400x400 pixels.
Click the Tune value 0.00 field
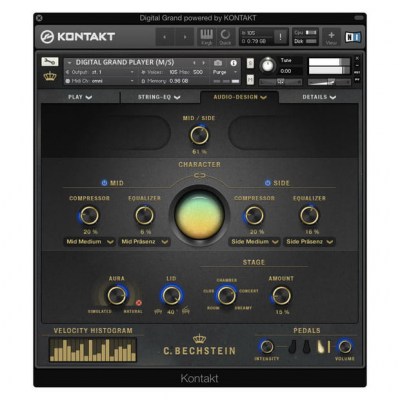[290, 71]
